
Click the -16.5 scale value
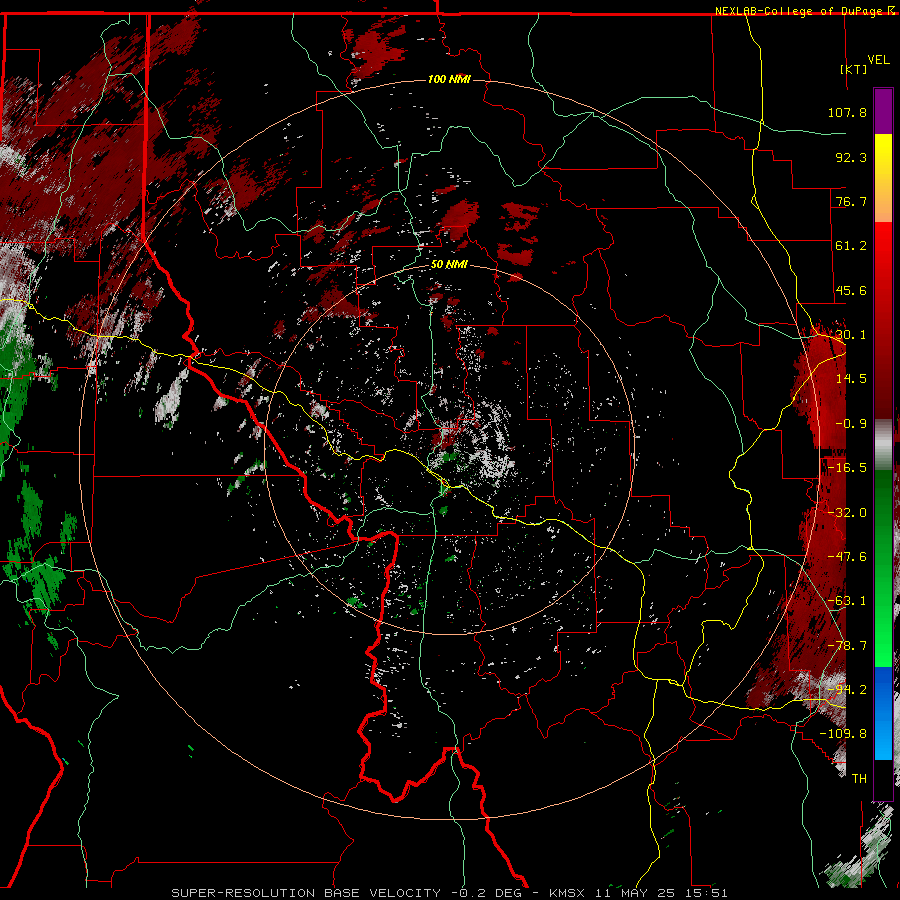point(847,468)
